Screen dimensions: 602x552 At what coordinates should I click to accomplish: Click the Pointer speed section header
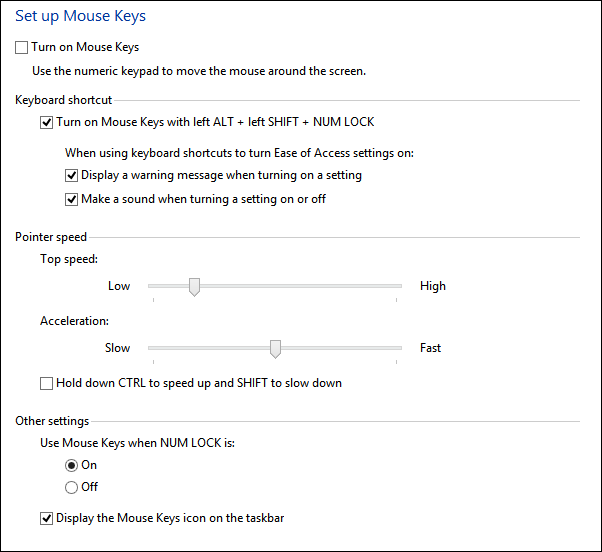(x=51, y=237)
